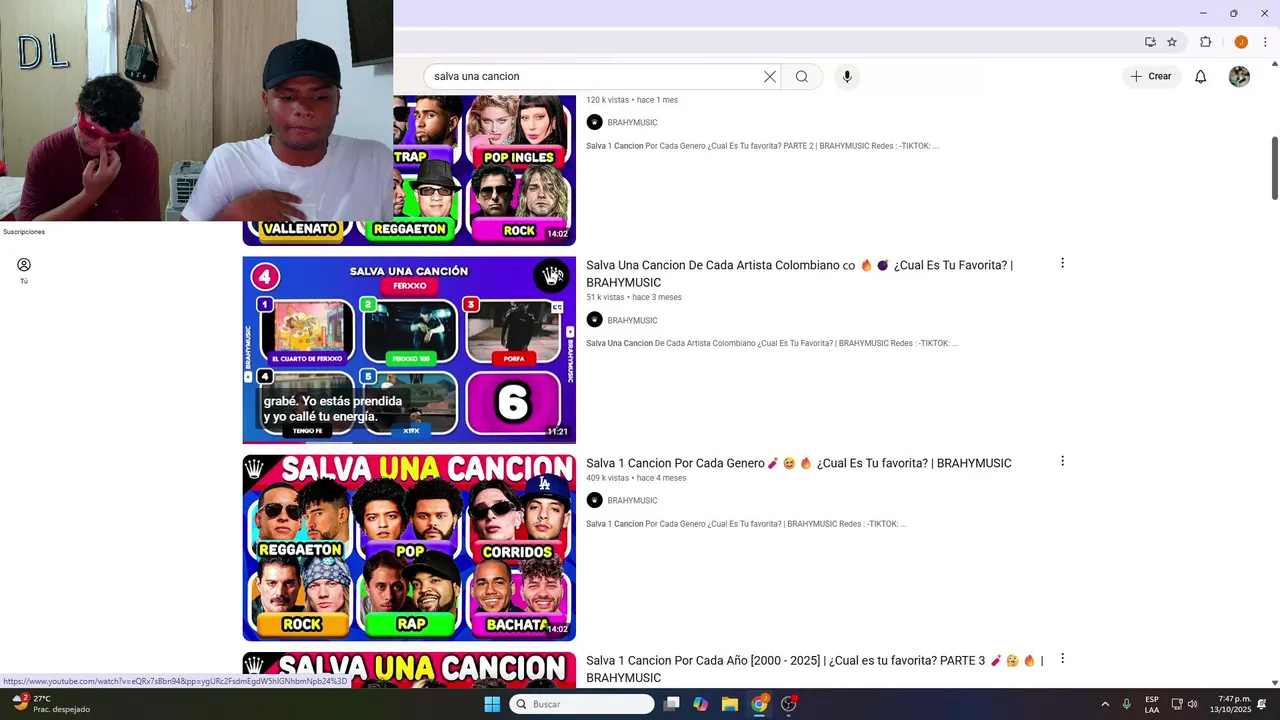Open BRAHYMUSIC channel under the 51 k vistas video
Image resolution: width=1280 pixels, height=720 pixels.
coord(632,321)
